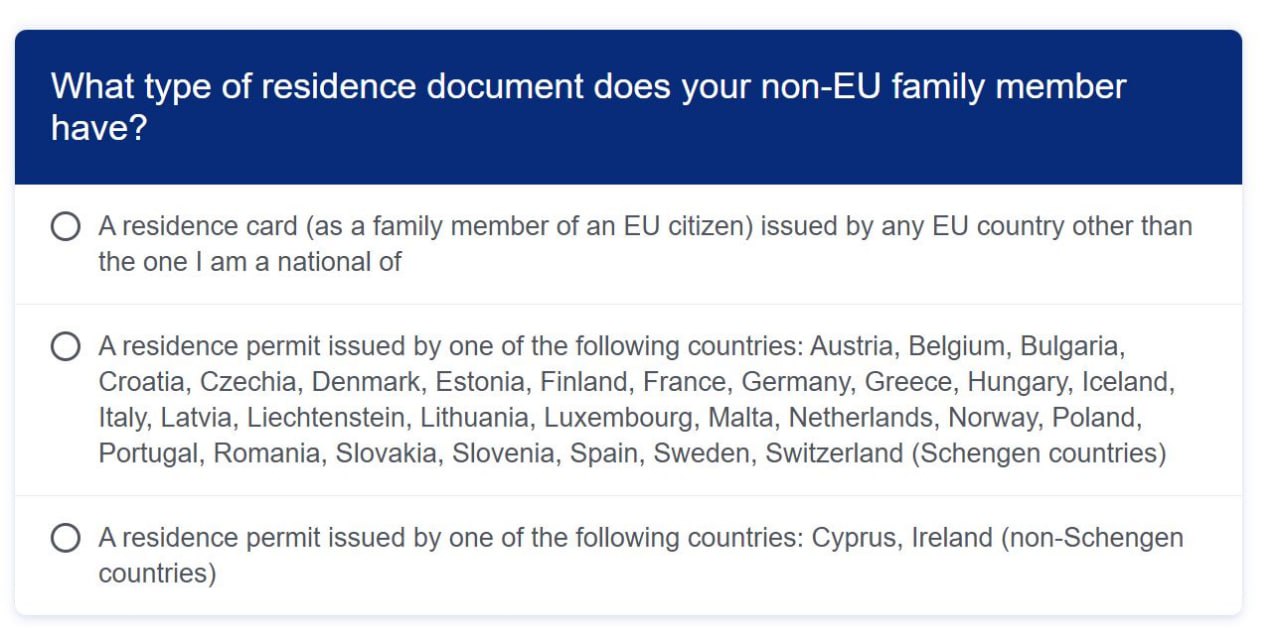The height and width of the screenshot is (640, 1280).
Task: Click the text 'Austria, Belgium, Bulgaria'
Action: pos(967,347)
